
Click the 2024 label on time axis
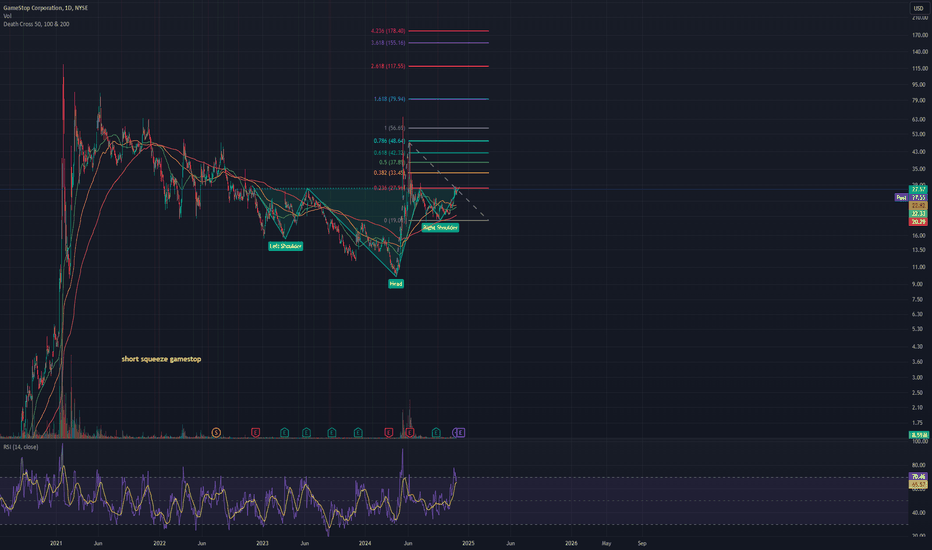point(365,543)
